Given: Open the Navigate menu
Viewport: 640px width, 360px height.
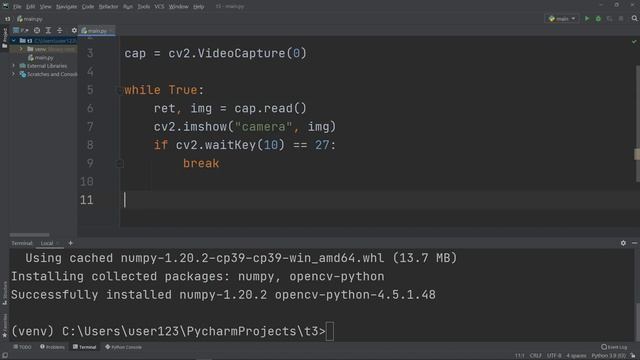Looking at the screenshot, I should pos(66,7).
